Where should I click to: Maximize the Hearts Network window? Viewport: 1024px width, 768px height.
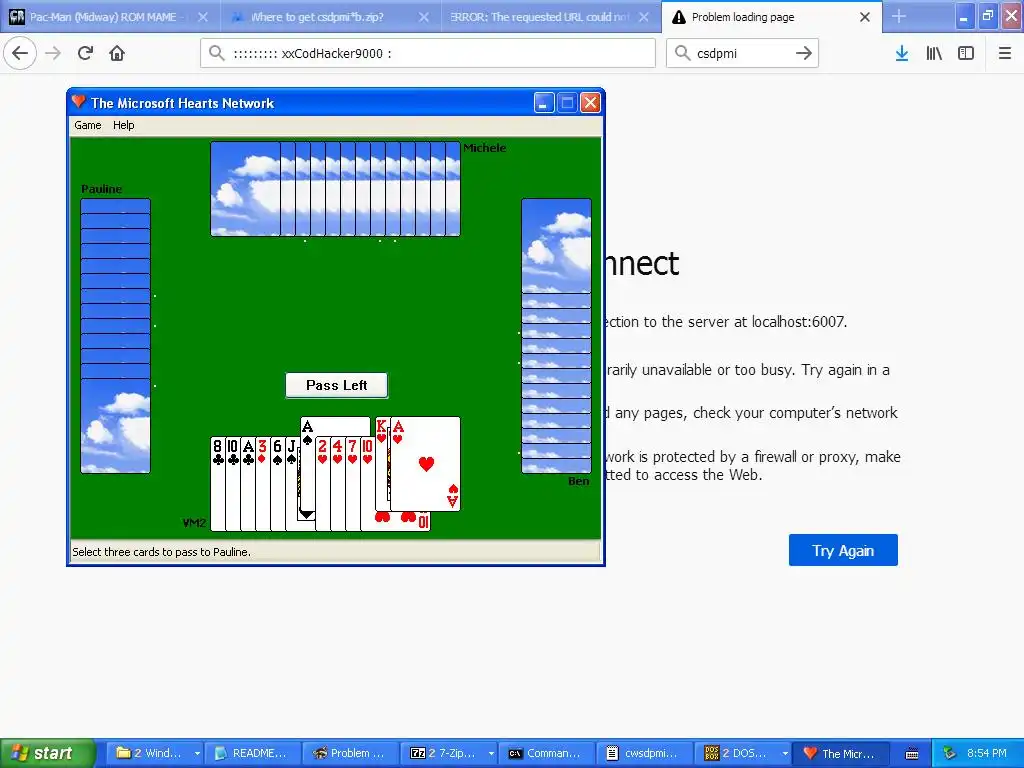[567, 103]
